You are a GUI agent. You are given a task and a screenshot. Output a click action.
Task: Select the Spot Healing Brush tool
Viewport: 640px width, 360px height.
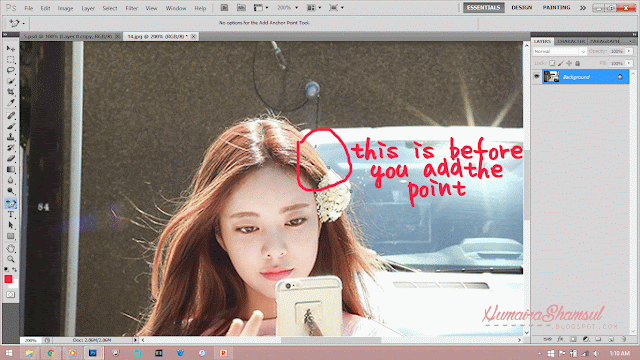tap(11, 116)
